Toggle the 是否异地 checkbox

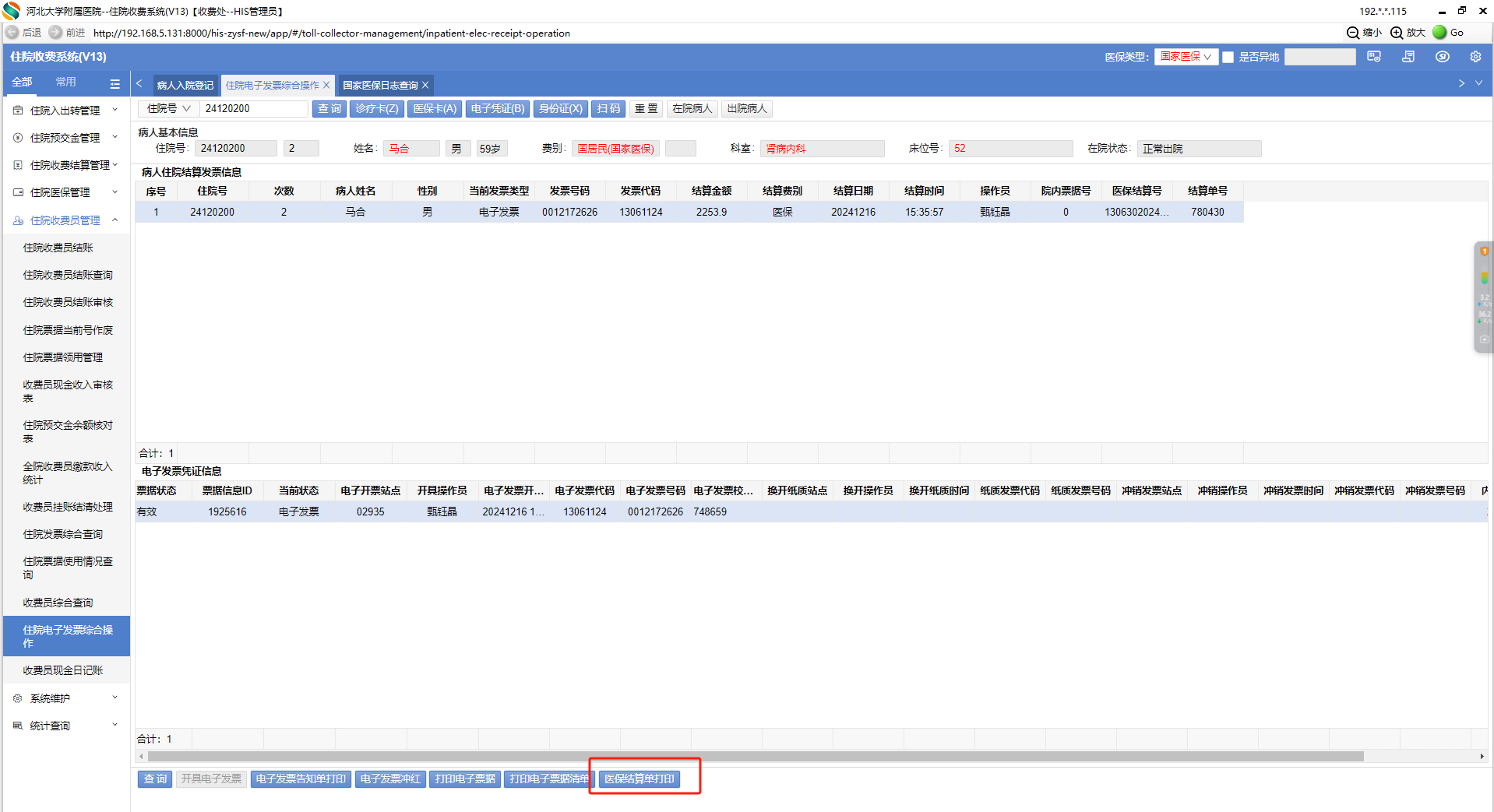pos(1228,57)
